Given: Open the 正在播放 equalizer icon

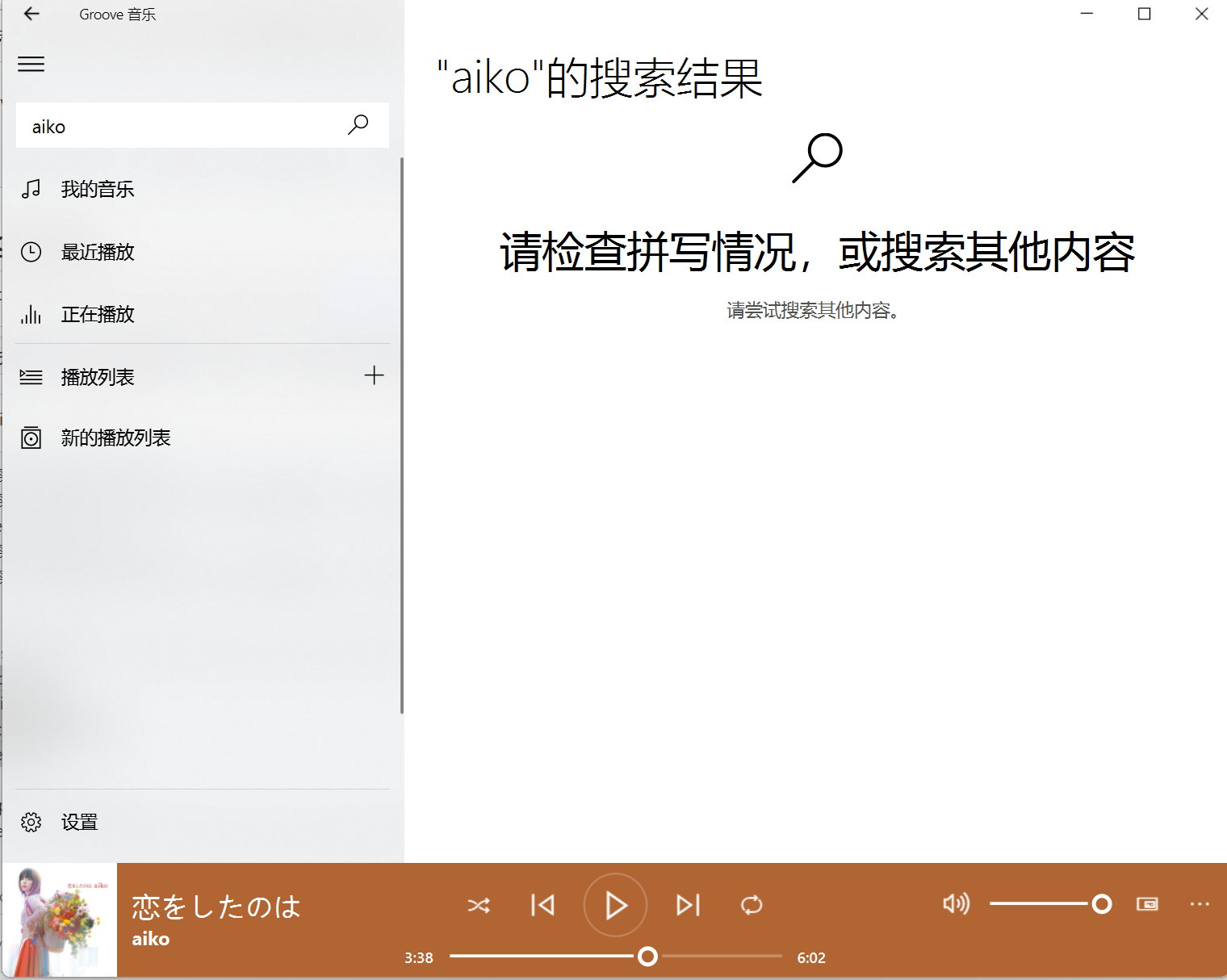Looking at the screenshot, I should pyautogui.click(x=31, y=315).
